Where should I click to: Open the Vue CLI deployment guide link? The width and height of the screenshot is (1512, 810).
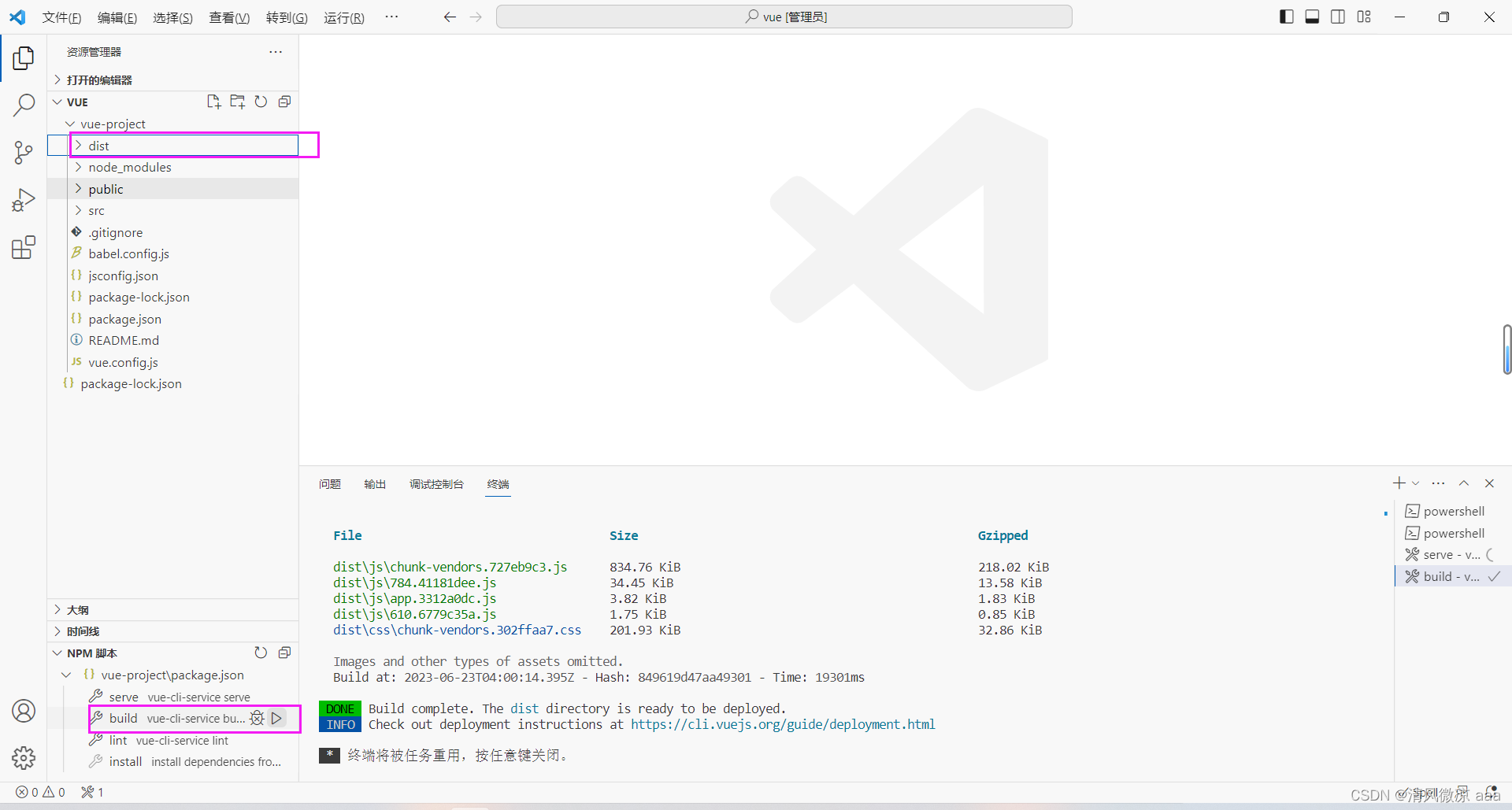783,724
